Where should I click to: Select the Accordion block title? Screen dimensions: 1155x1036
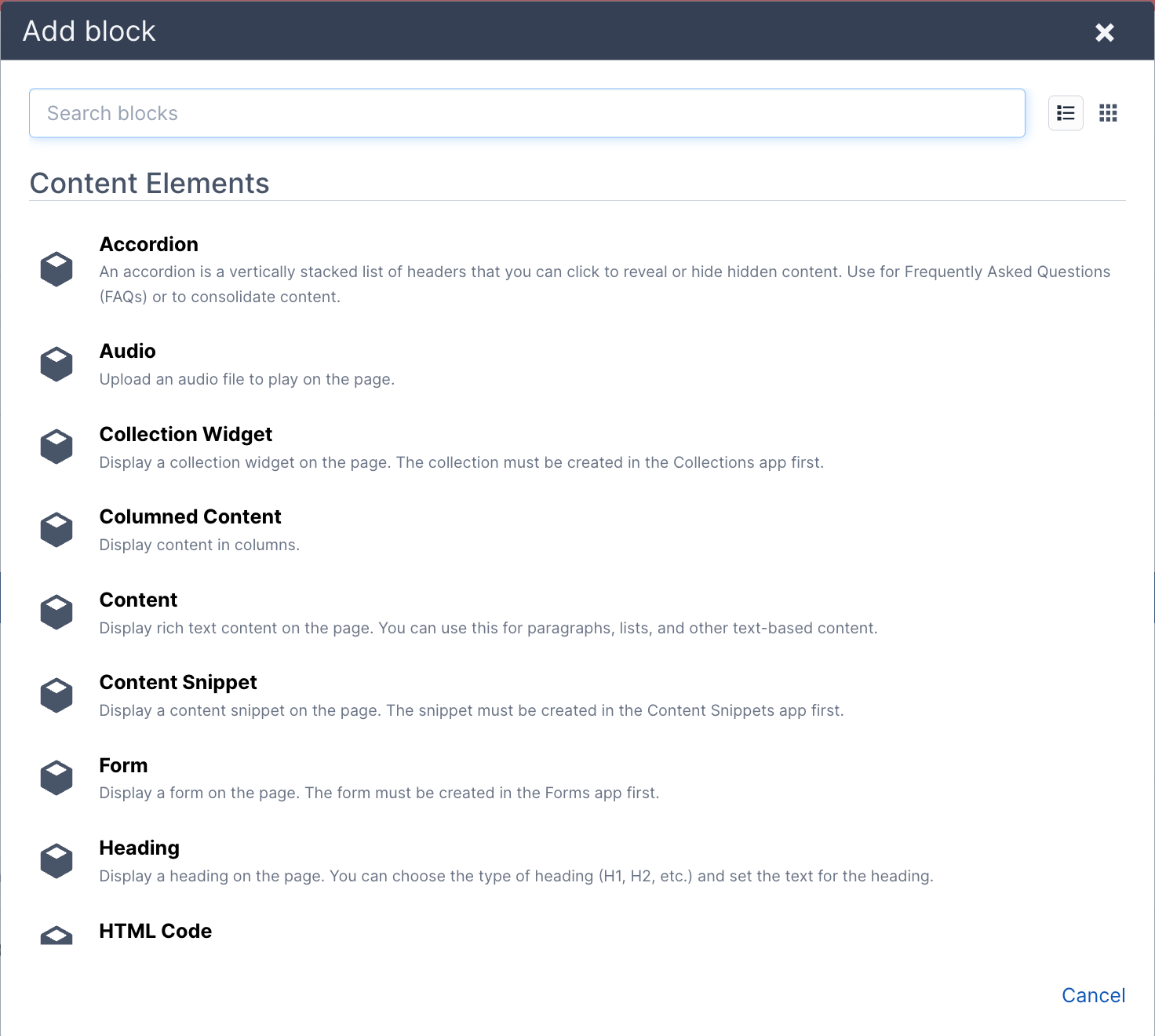149,244
